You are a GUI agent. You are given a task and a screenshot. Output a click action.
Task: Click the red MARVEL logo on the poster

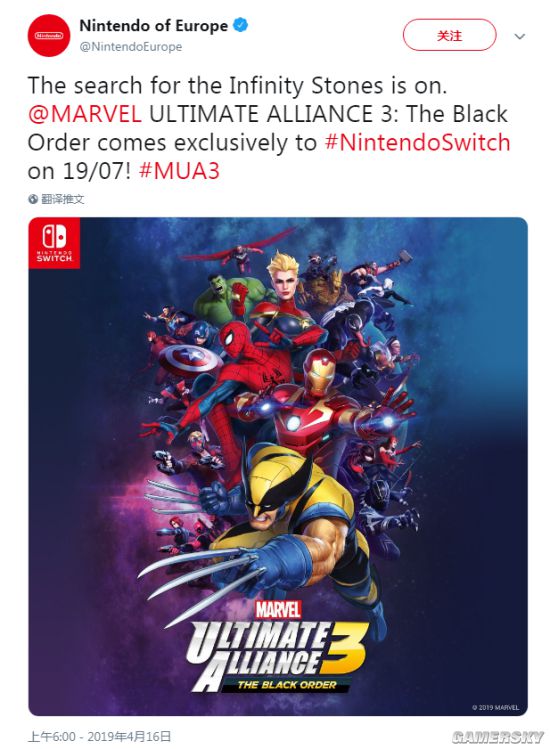278,610
